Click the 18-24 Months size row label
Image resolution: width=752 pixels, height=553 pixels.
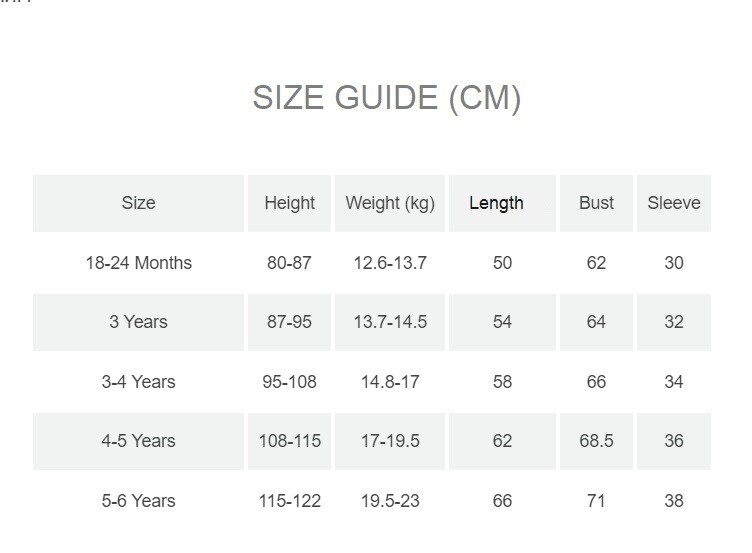tap(139, 263)
